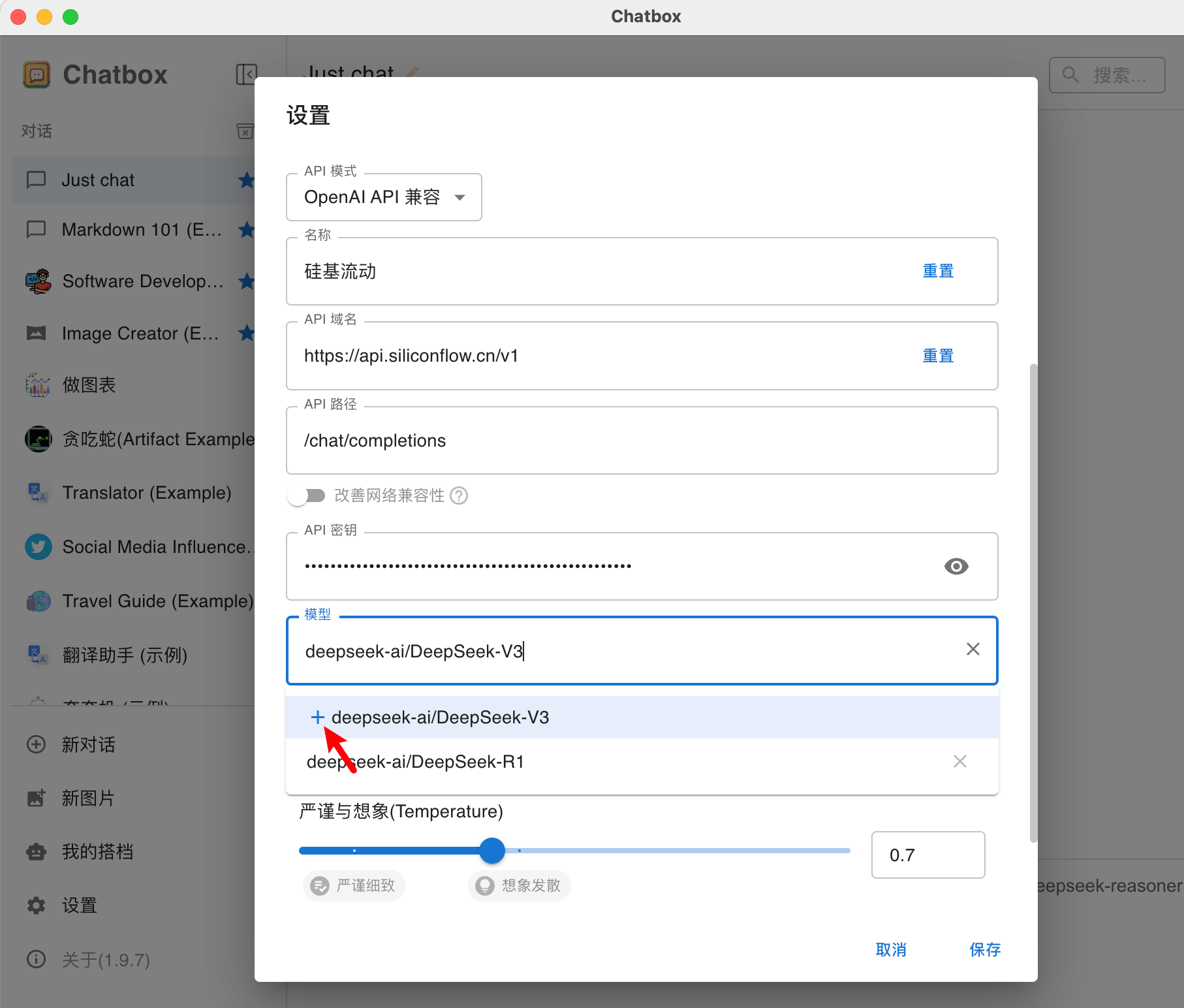This screenshot has height=1008, width=1184.
Task: Open app settings via the 设置 gear icon
Action: pyautogui.click(x=36, y=905)
